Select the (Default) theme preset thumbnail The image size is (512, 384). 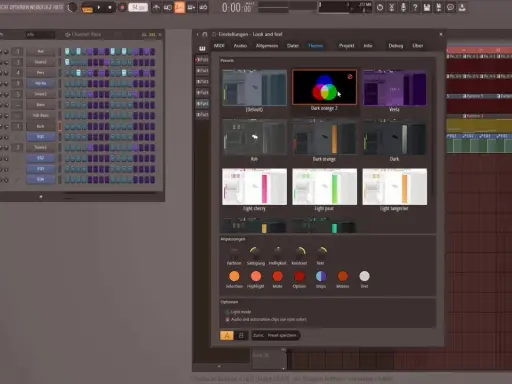254,88
